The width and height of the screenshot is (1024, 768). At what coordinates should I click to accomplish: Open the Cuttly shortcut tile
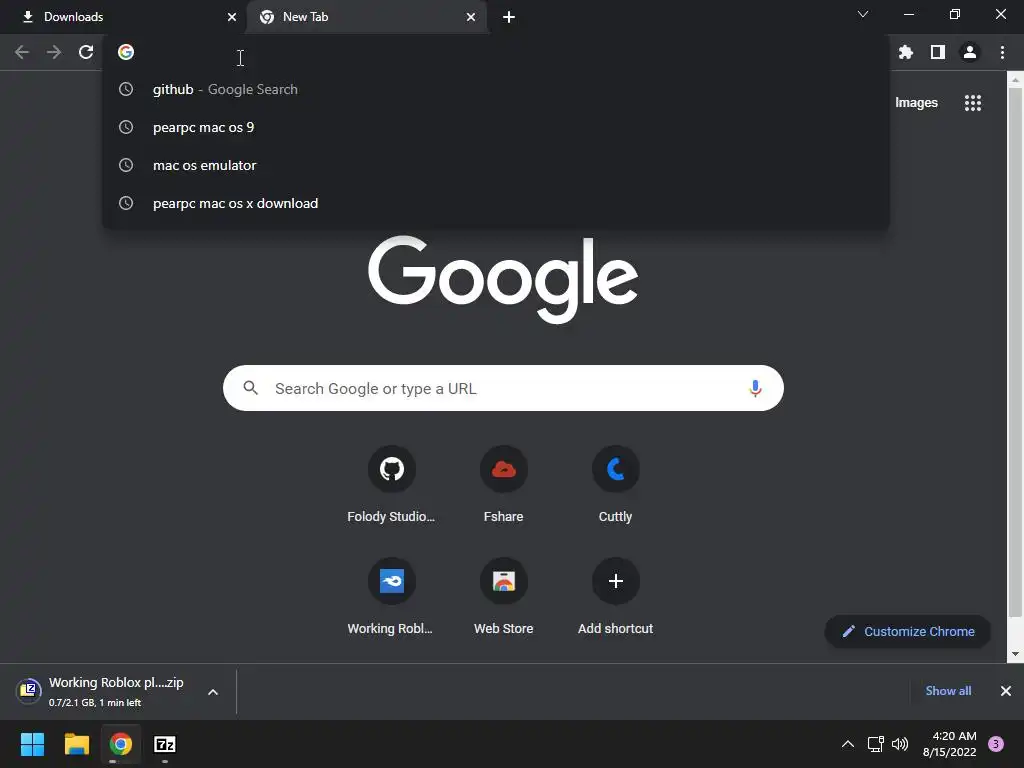(x=615, y=485)
